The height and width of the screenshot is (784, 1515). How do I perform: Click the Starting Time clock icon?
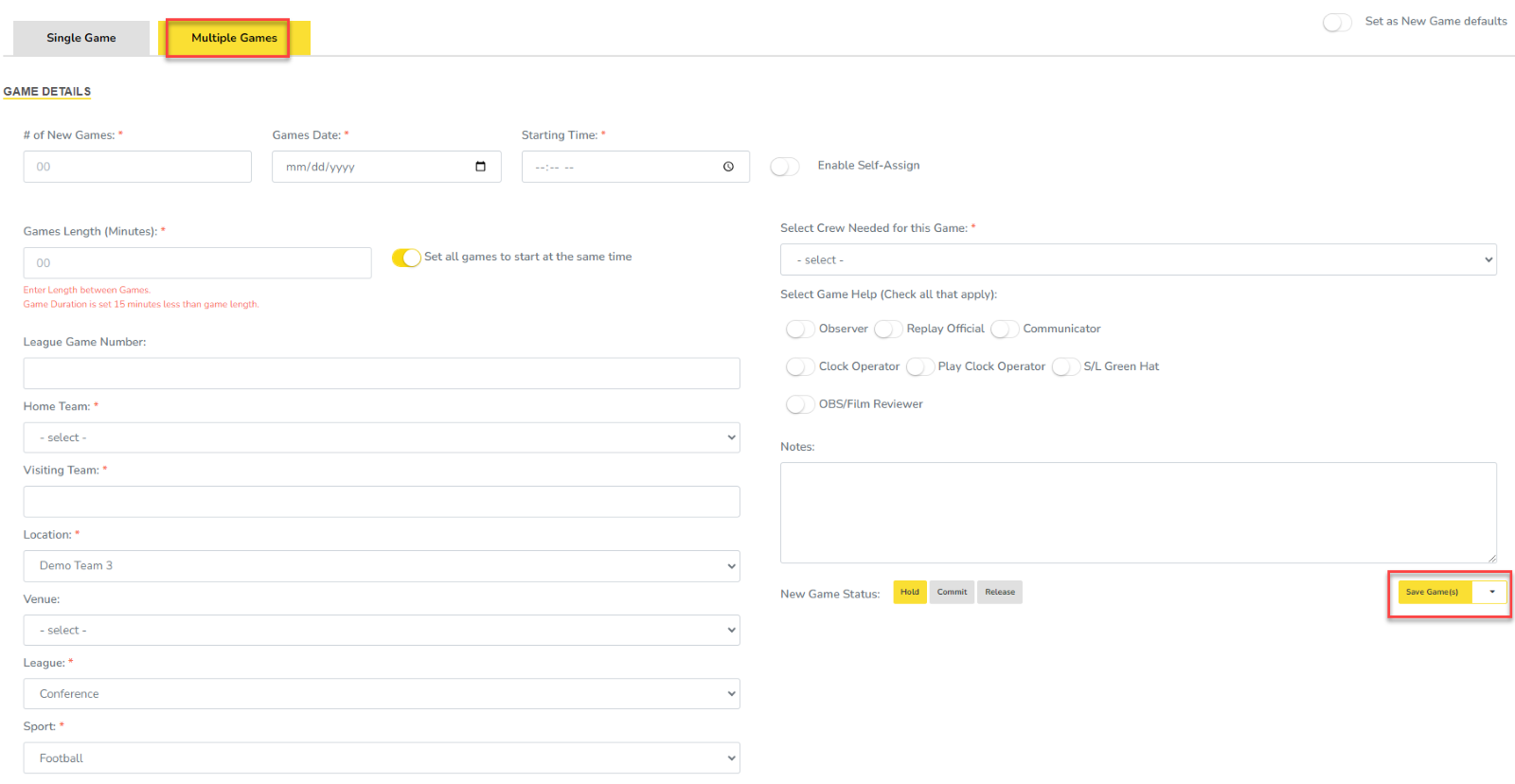(x=728, y=167)
